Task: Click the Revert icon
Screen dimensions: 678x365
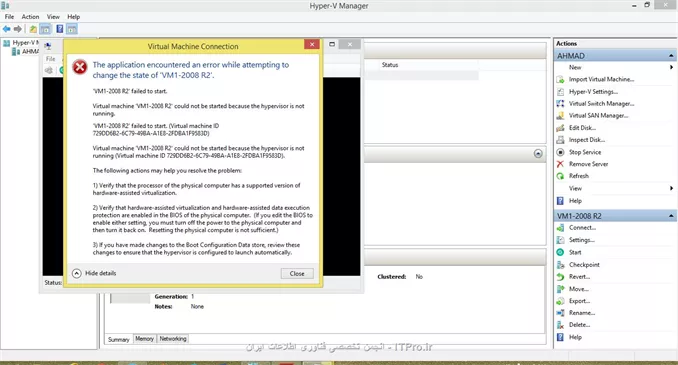Action: click(x=560, y=277)
